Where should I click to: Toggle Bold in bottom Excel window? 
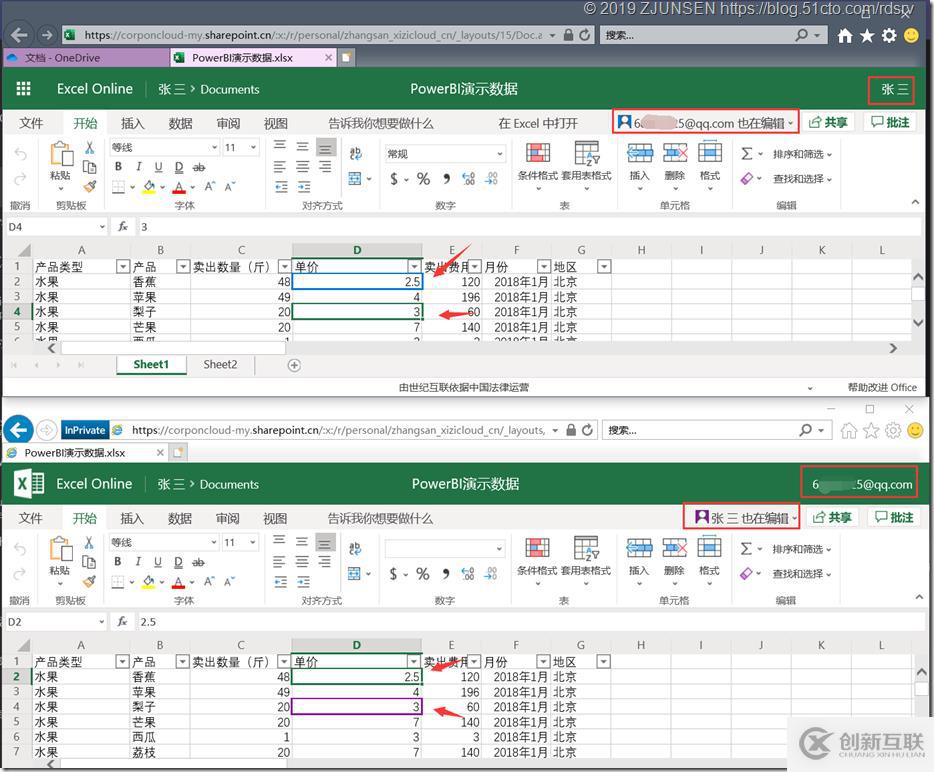pos(118,562)
